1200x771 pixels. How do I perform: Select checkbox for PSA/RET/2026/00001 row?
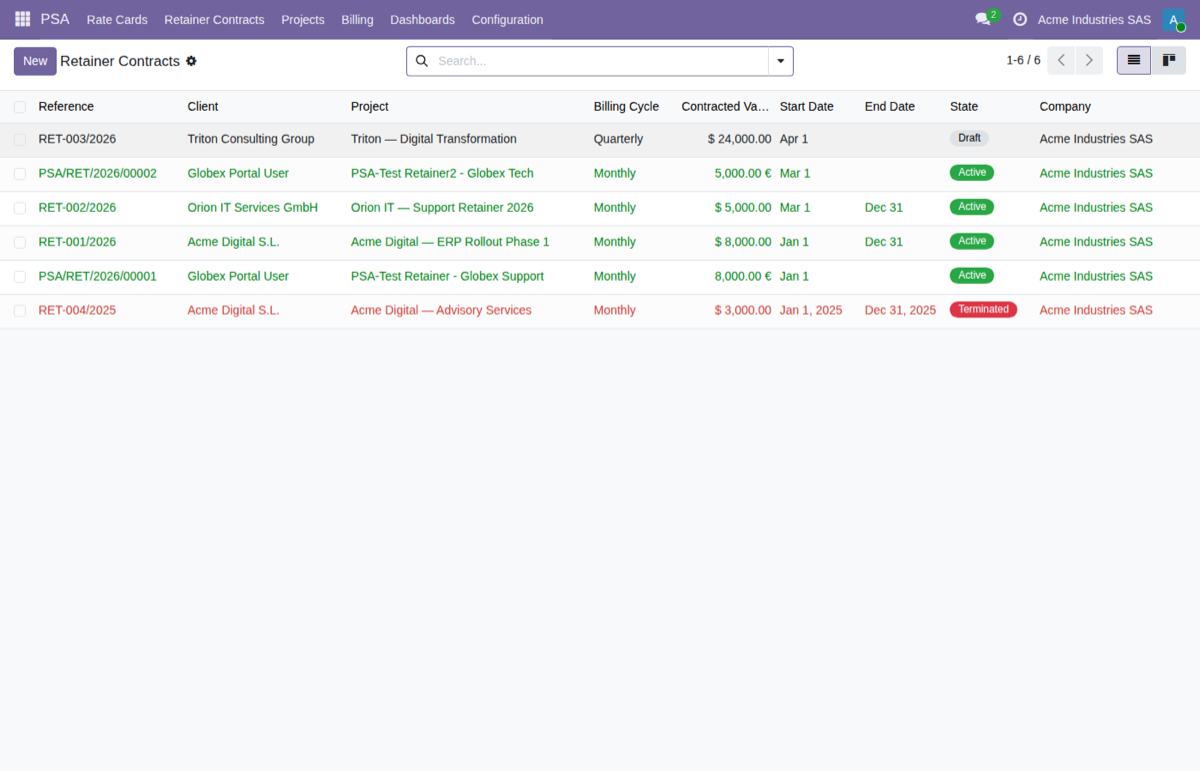point(20,276)
